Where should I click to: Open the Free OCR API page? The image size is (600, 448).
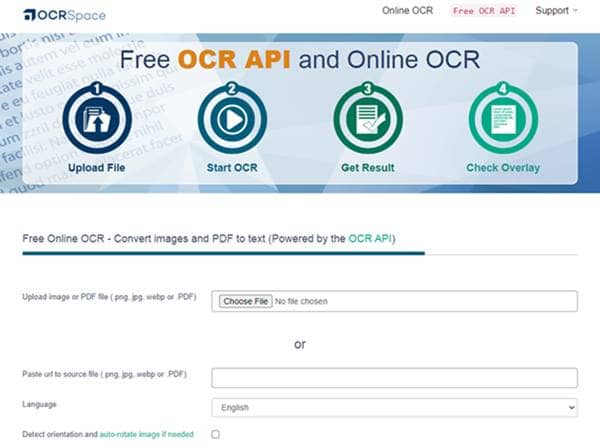484,11
